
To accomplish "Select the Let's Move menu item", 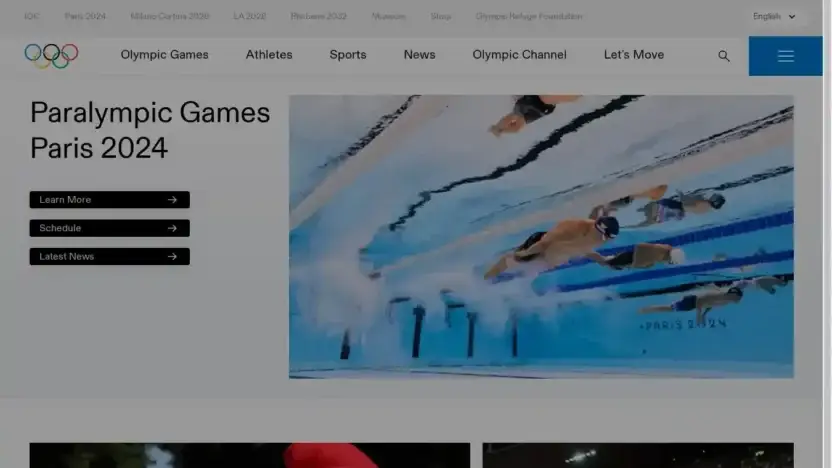I will click(634, 55).
